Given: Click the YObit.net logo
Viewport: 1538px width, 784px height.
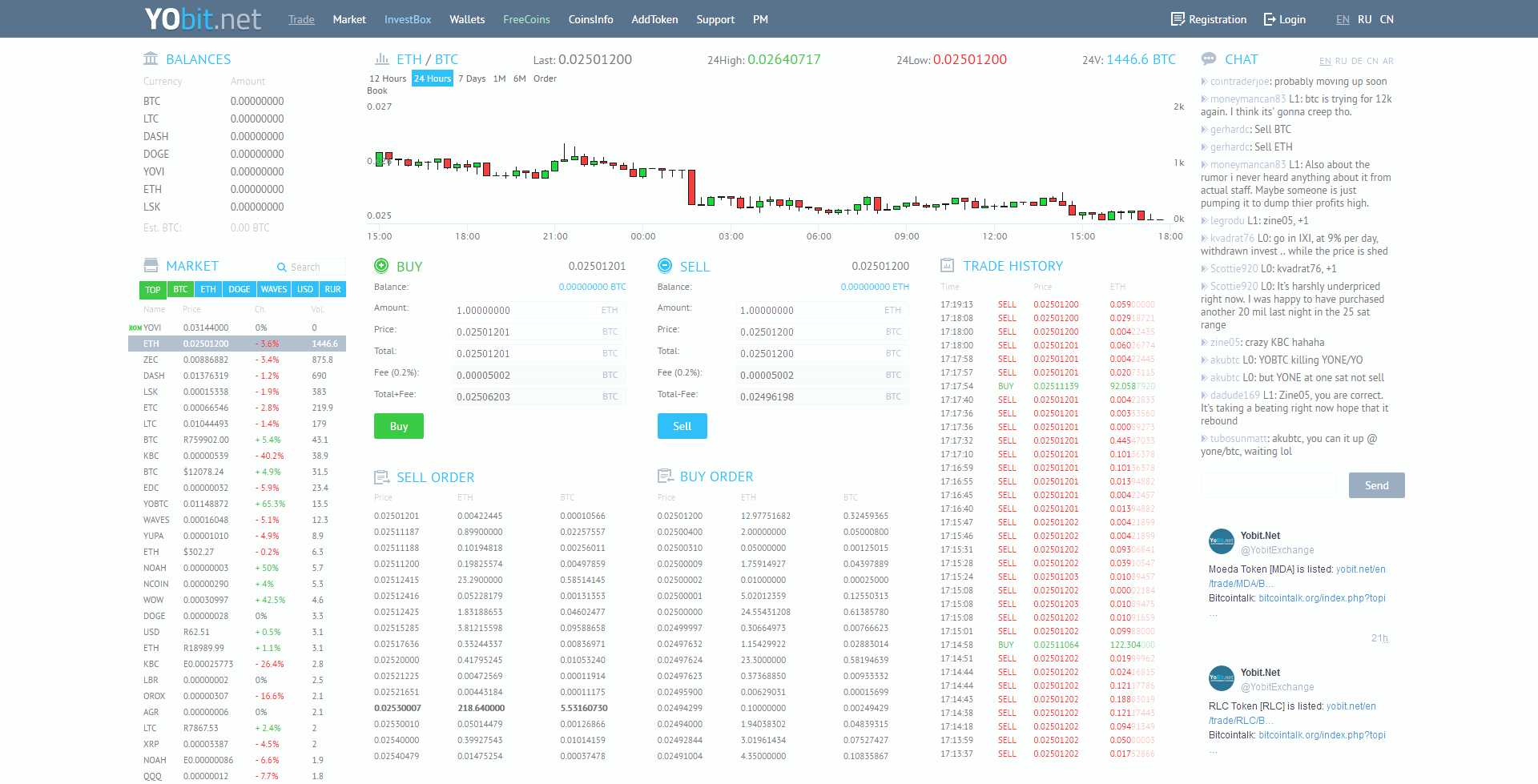Looking at the screenshot, I should (x=203, y=18).
